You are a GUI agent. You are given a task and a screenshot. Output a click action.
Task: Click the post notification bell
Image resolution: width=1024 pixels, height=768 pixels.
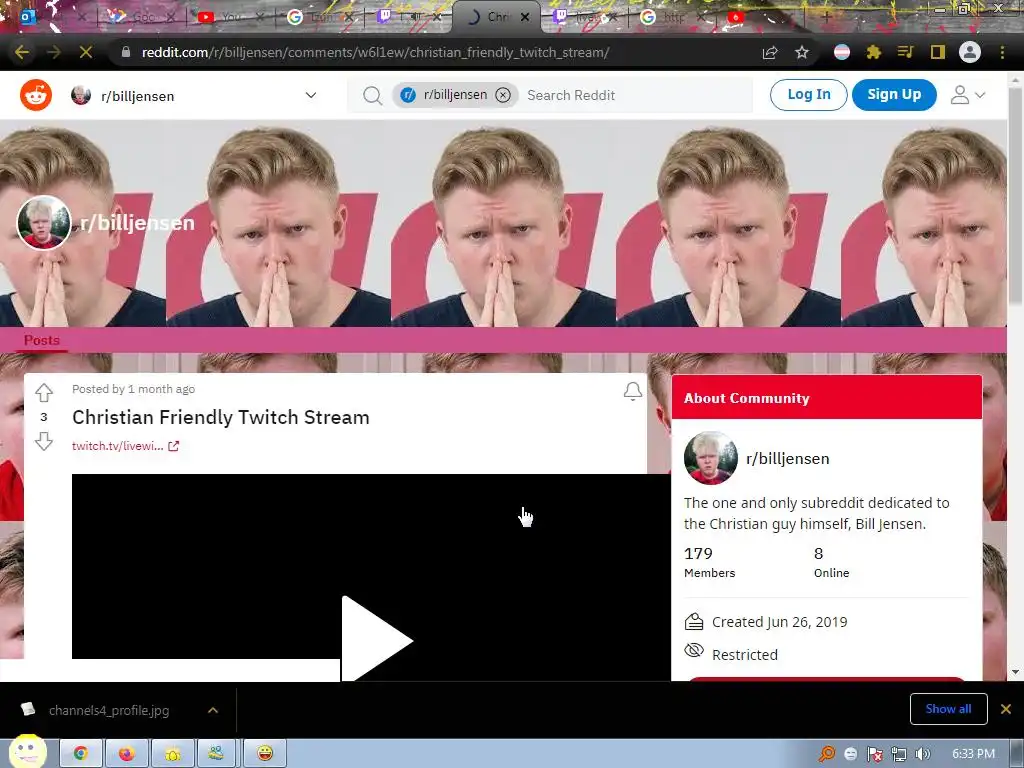pos(632,391)
